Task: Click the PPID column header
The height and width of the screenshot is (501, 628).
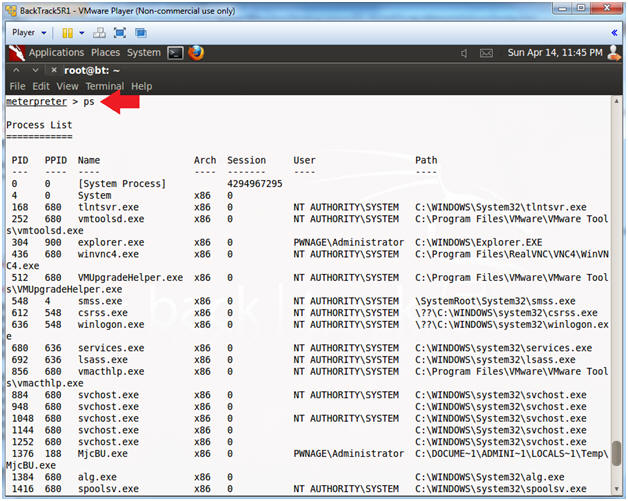Action: pyautogui.click(x=56, y=160)
